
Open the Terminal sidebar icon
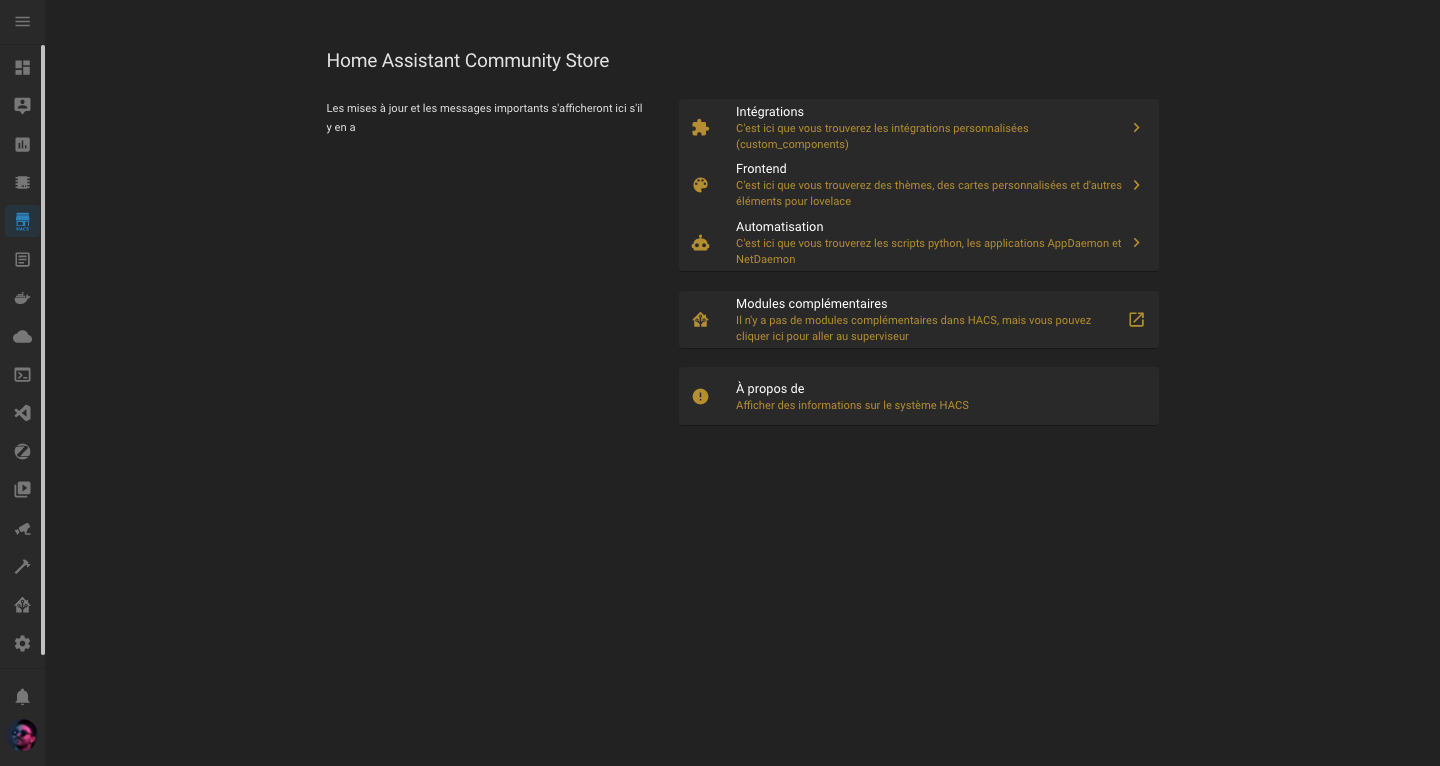pyautogui.click(x=22, y=375)
